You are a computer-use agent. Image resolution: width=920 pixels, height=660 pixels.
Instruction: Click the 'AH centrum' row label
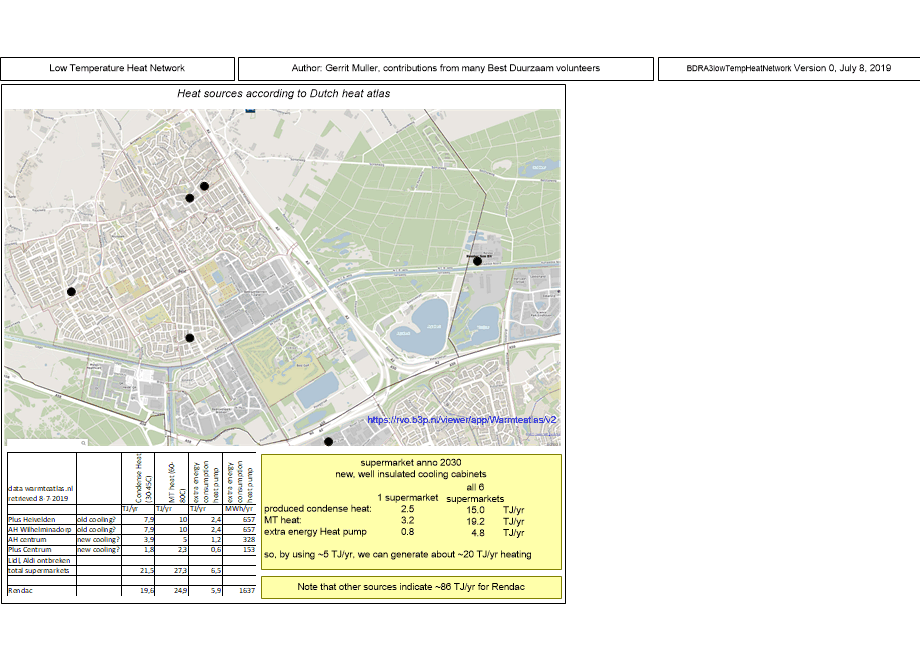[27, 540]
